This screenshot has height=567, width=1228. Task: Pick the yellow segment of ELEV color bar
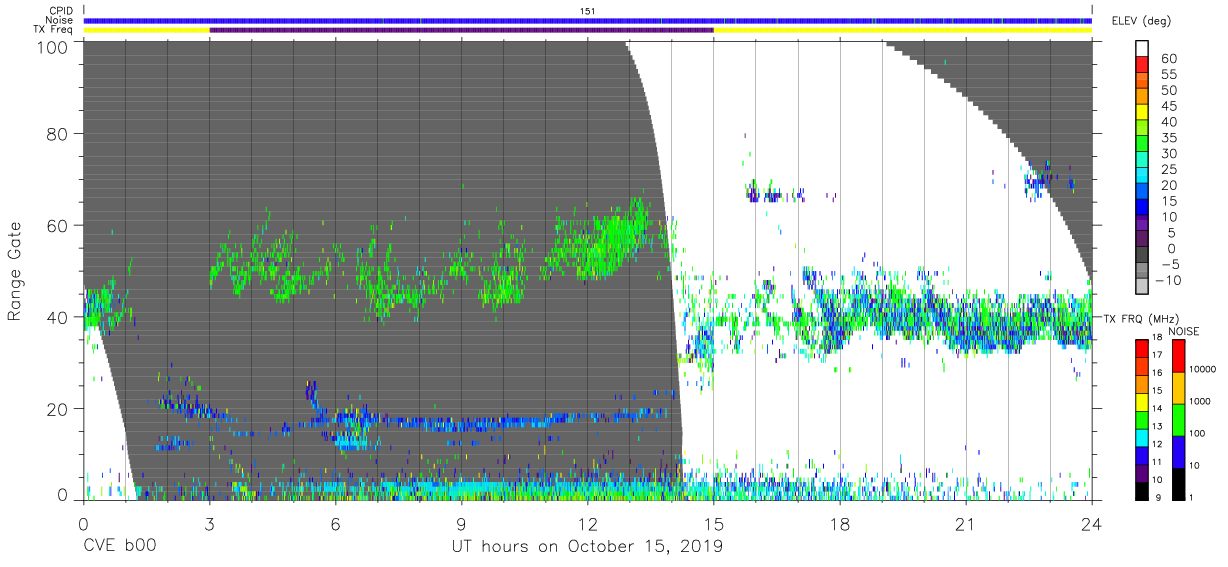[x=1143, y=114]
